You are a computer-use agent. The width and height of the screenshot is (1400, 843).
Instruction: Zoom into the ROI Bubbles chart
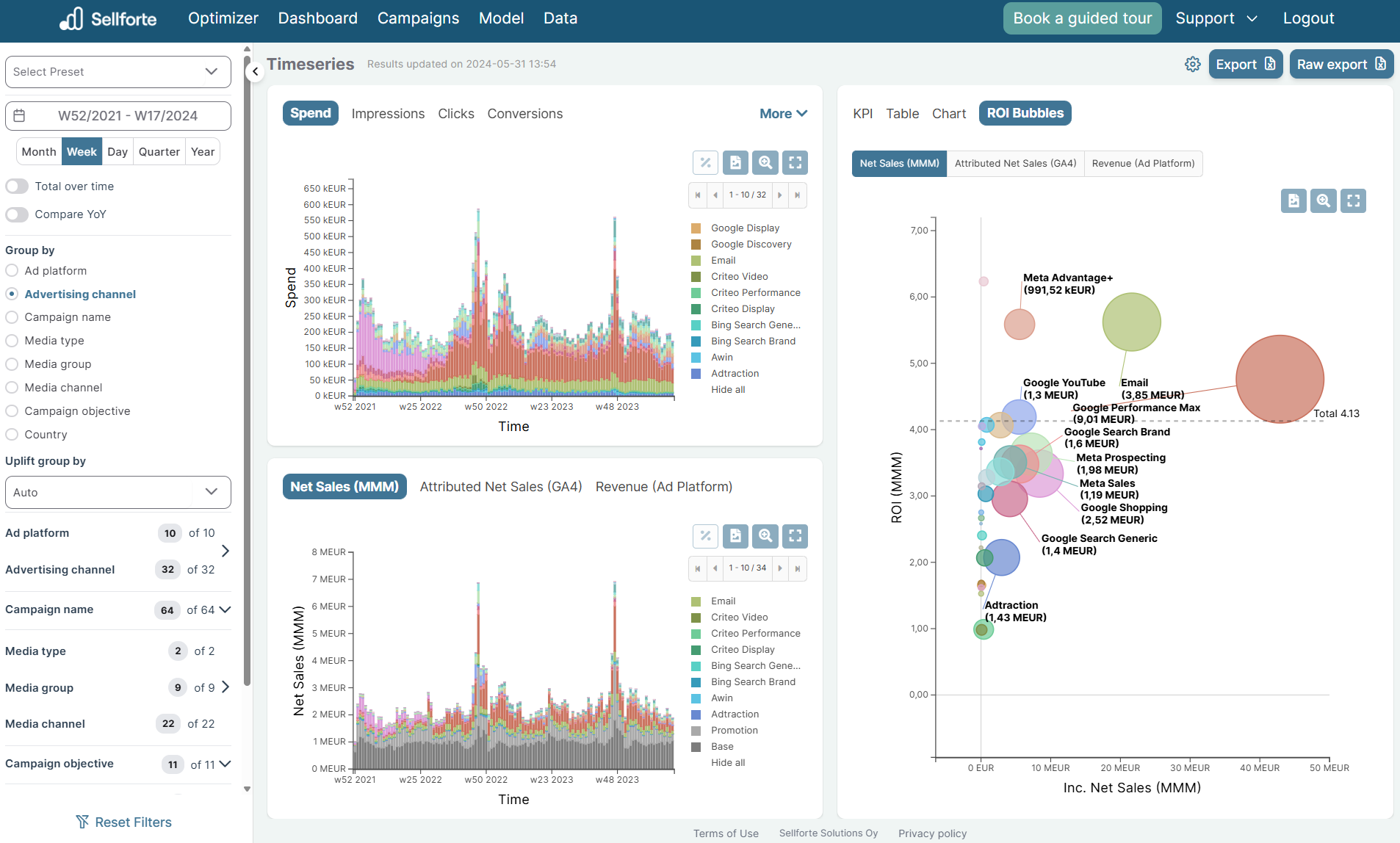[x=1324, y=200]
